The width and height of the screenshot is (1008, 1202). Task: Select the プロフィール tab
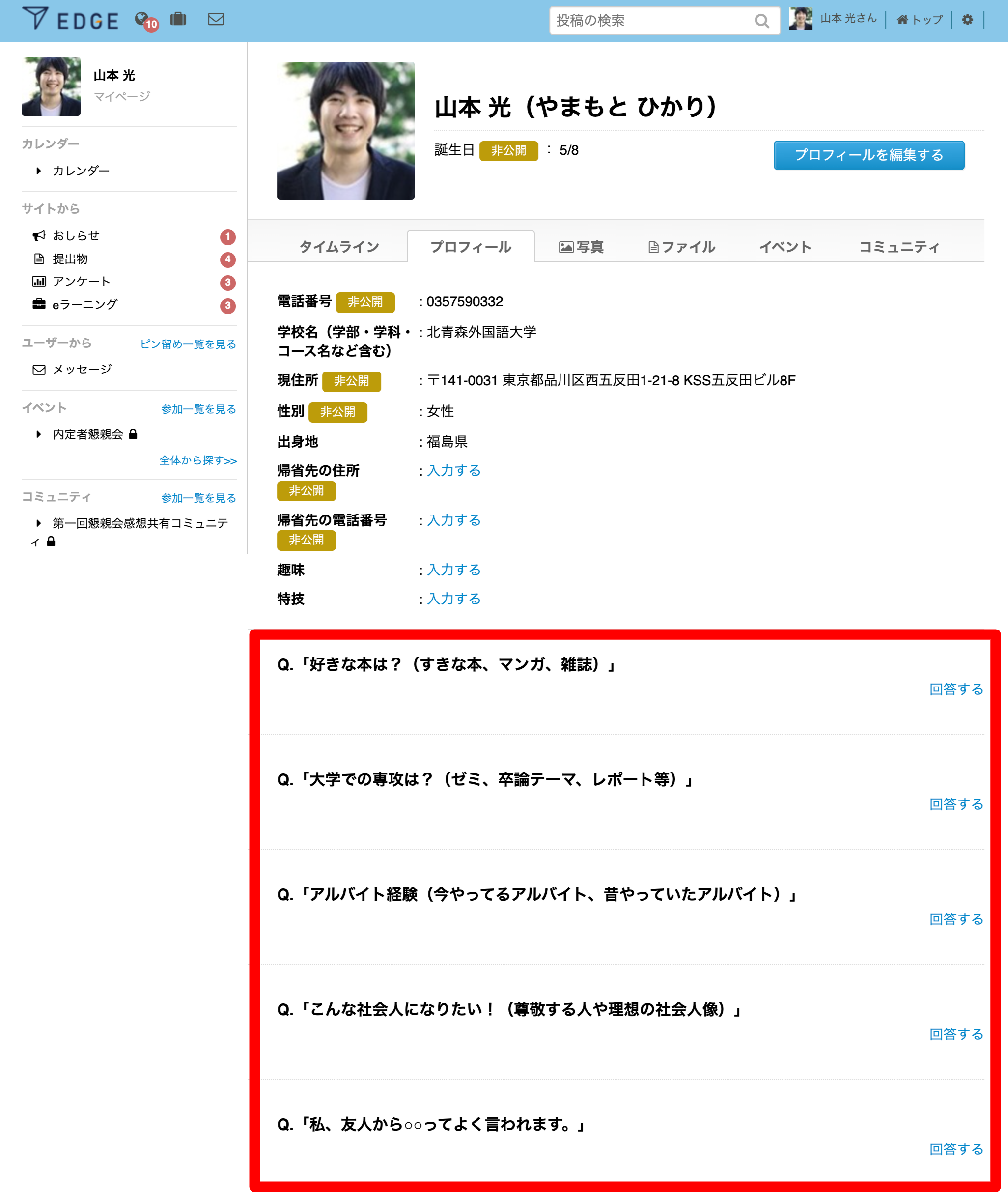click(471, 247)
